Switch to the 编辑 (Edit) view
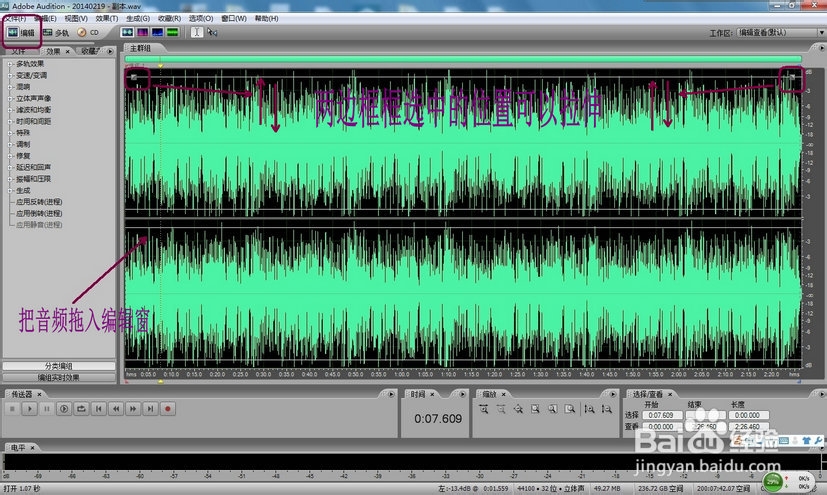 tap(21, 33)
